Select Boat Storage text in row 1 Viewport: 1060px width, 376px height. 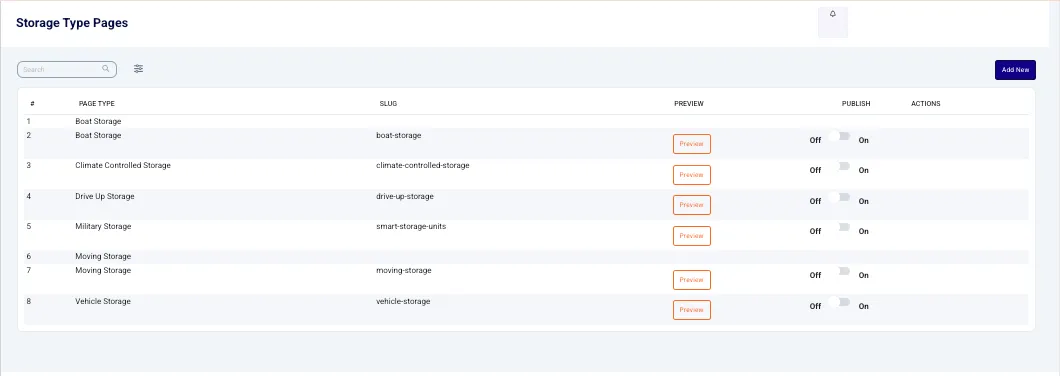pyautogui.click(x=98, y=121)
